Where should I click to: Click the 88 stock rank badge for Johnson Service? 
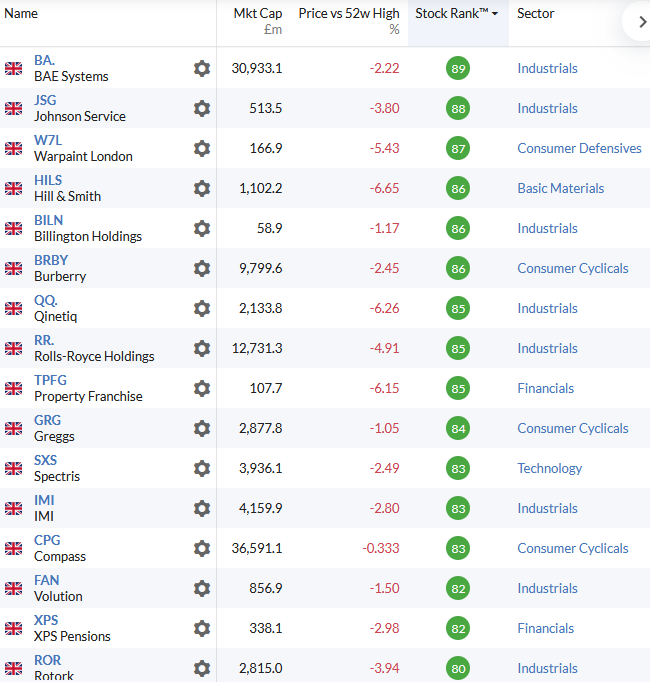[x=458, y=109]
